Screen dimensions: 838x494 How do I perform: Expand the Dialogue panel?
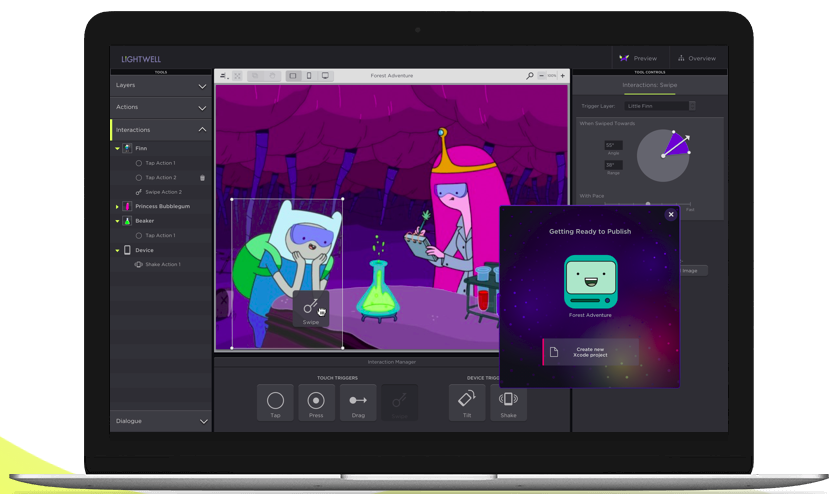point(160,421)
